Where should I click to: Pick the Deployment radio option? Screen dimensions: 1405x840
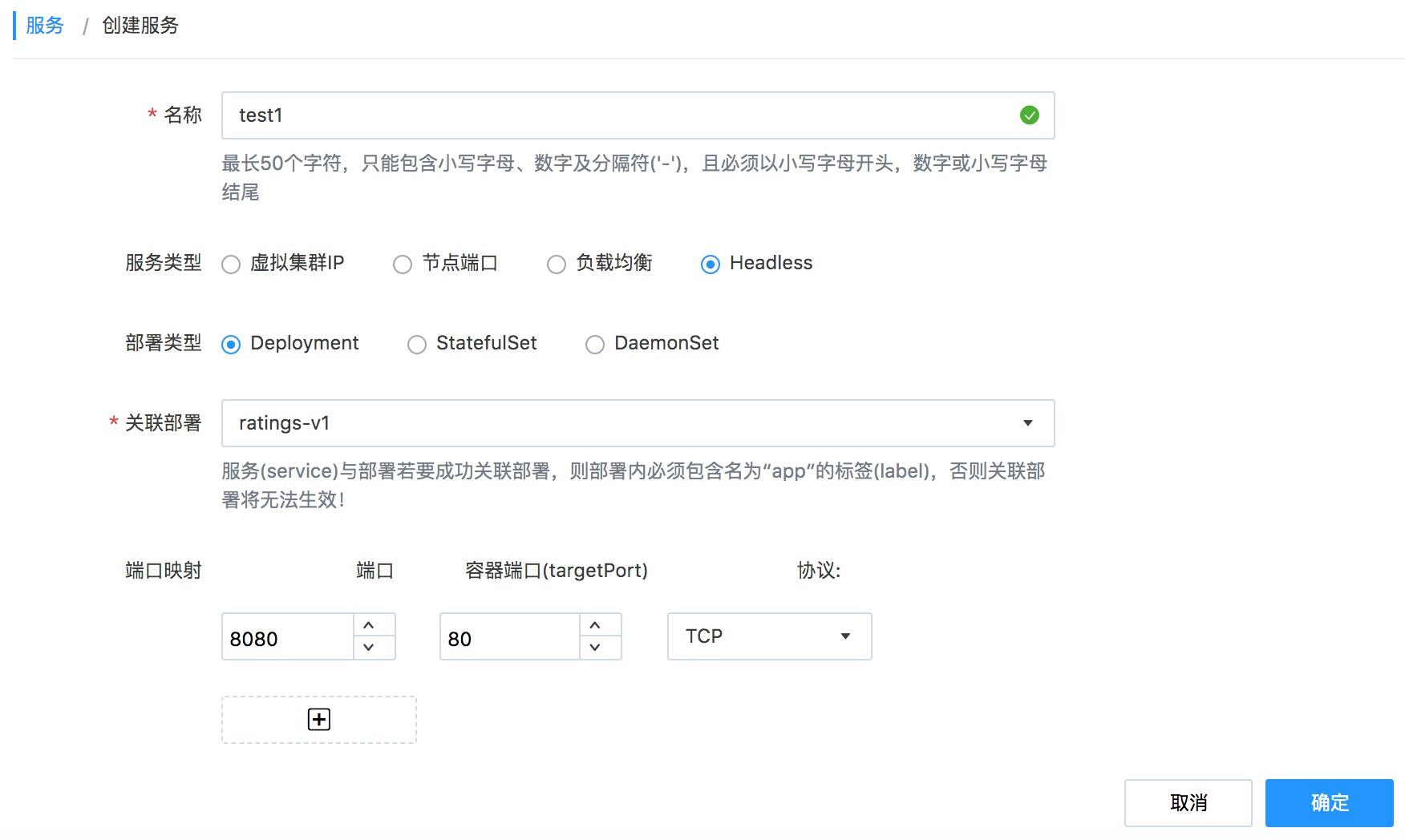[231, 345]
